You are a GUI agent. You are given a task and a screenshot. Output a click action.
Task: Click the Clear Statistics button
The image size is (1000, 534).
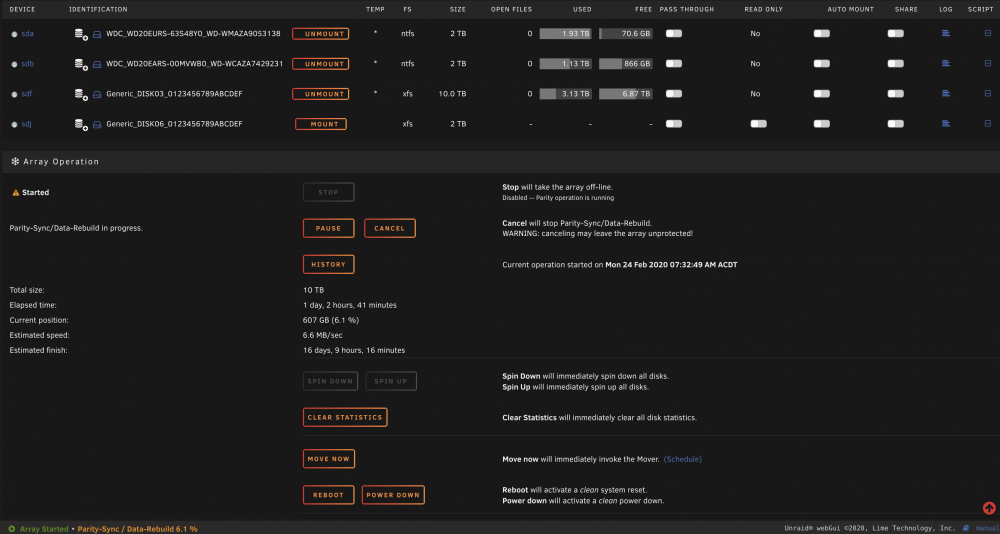(x=345, y=417)
